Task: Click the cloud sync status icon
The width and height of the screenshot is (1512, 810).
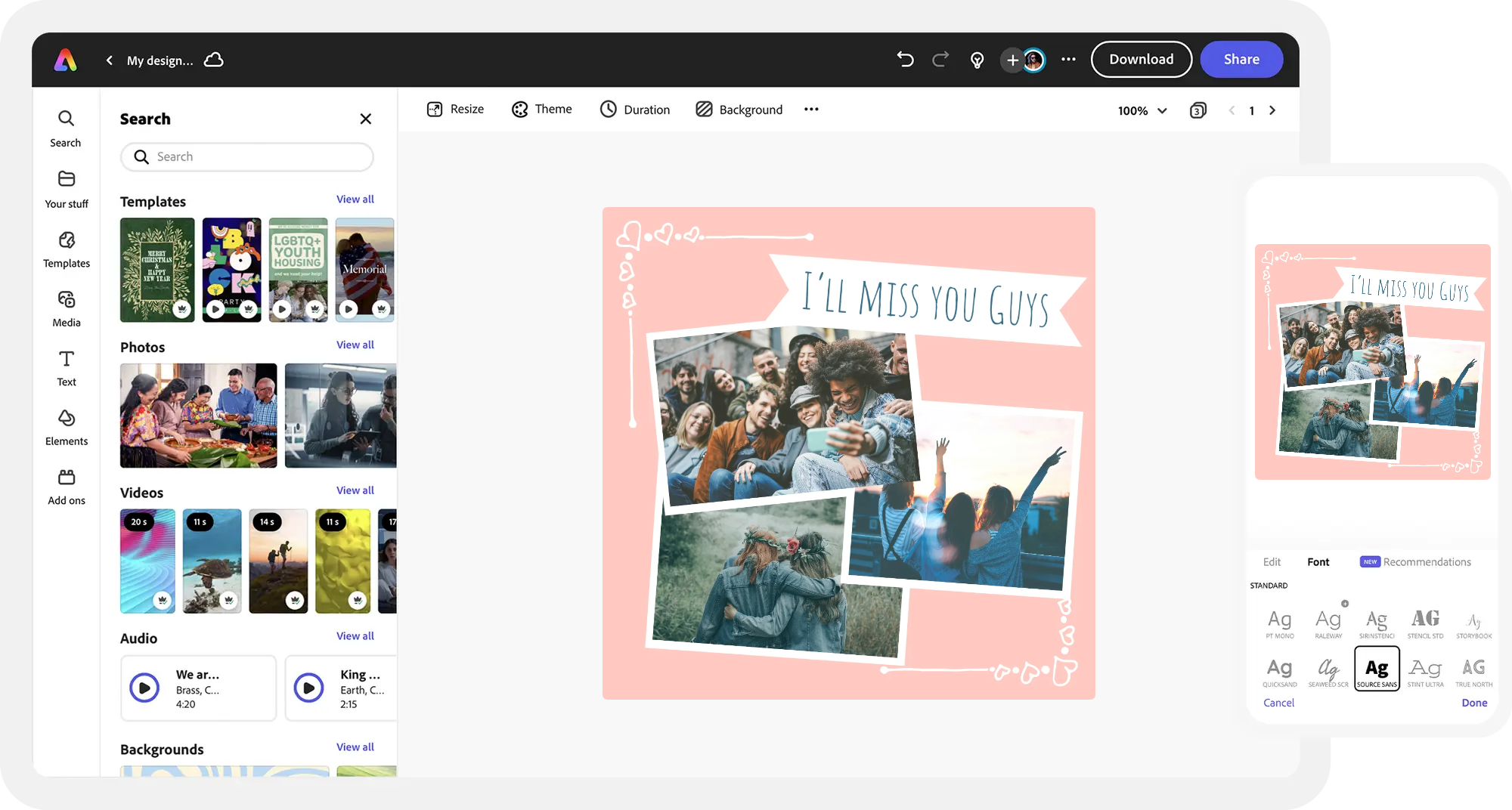Action: (214, 60)
